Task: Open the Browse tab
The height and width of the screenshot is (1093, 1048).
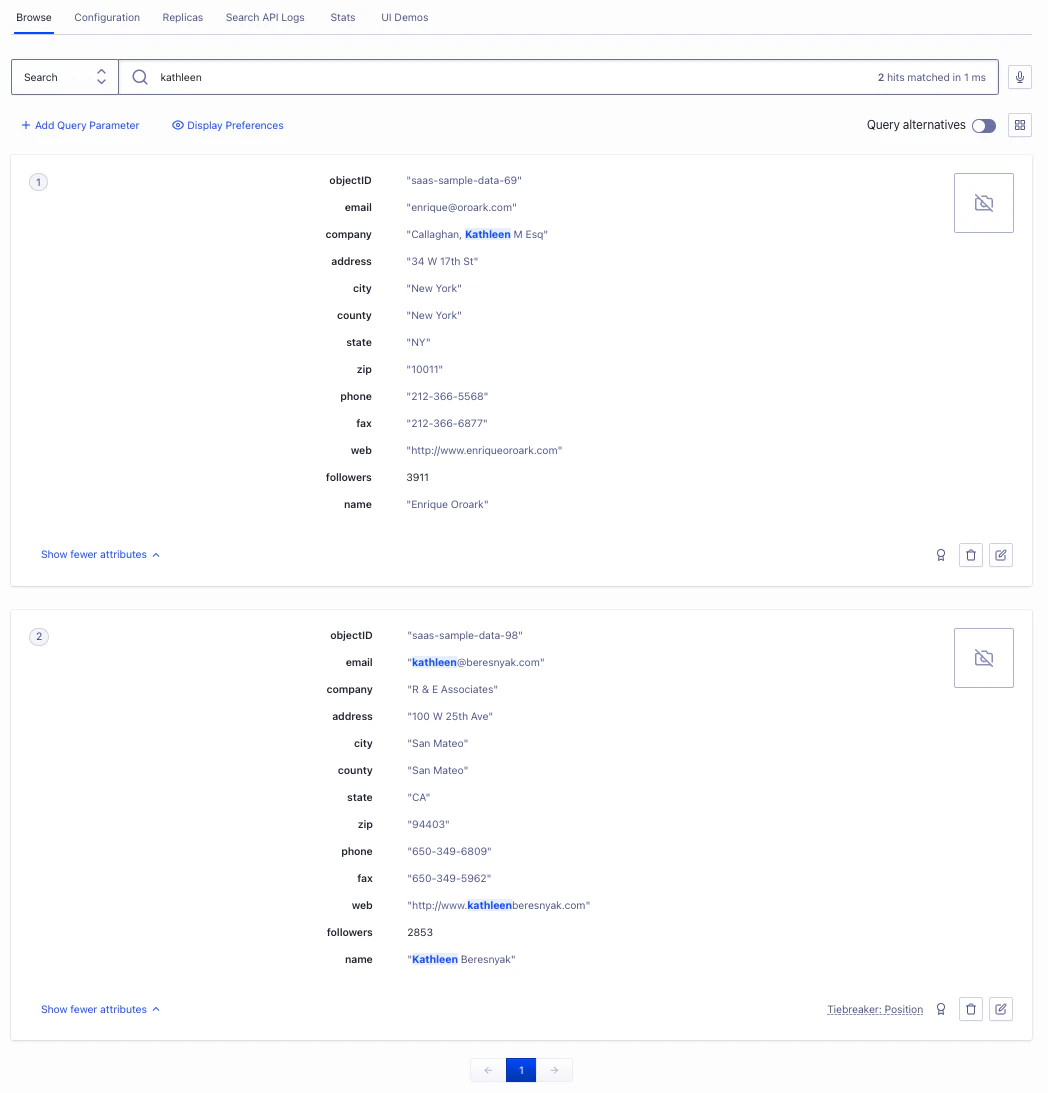Action: tap(33, 17)
